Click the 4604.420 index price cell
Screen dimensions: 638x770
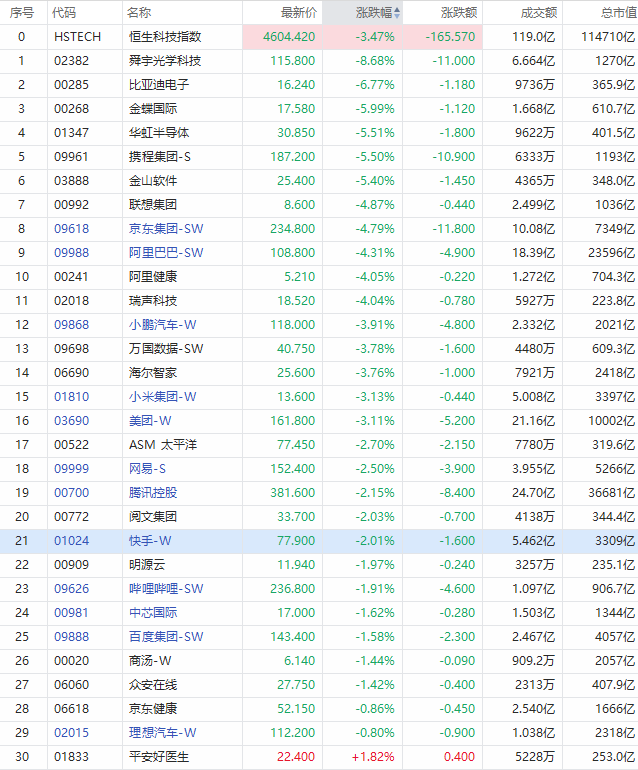point(282,37)
